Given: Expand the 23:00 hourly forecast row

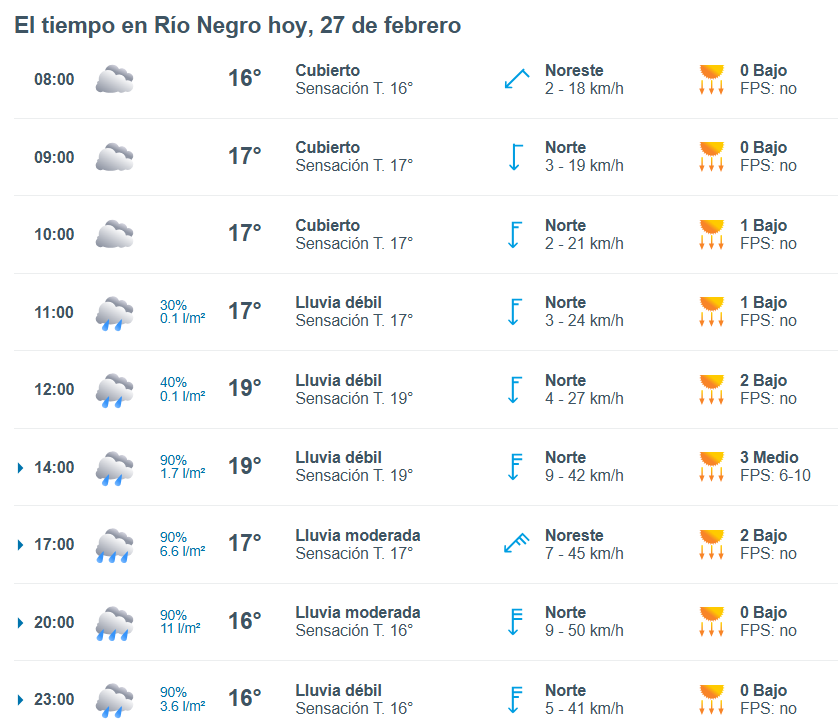Looking at the screenshot, I should coord(21,700).
